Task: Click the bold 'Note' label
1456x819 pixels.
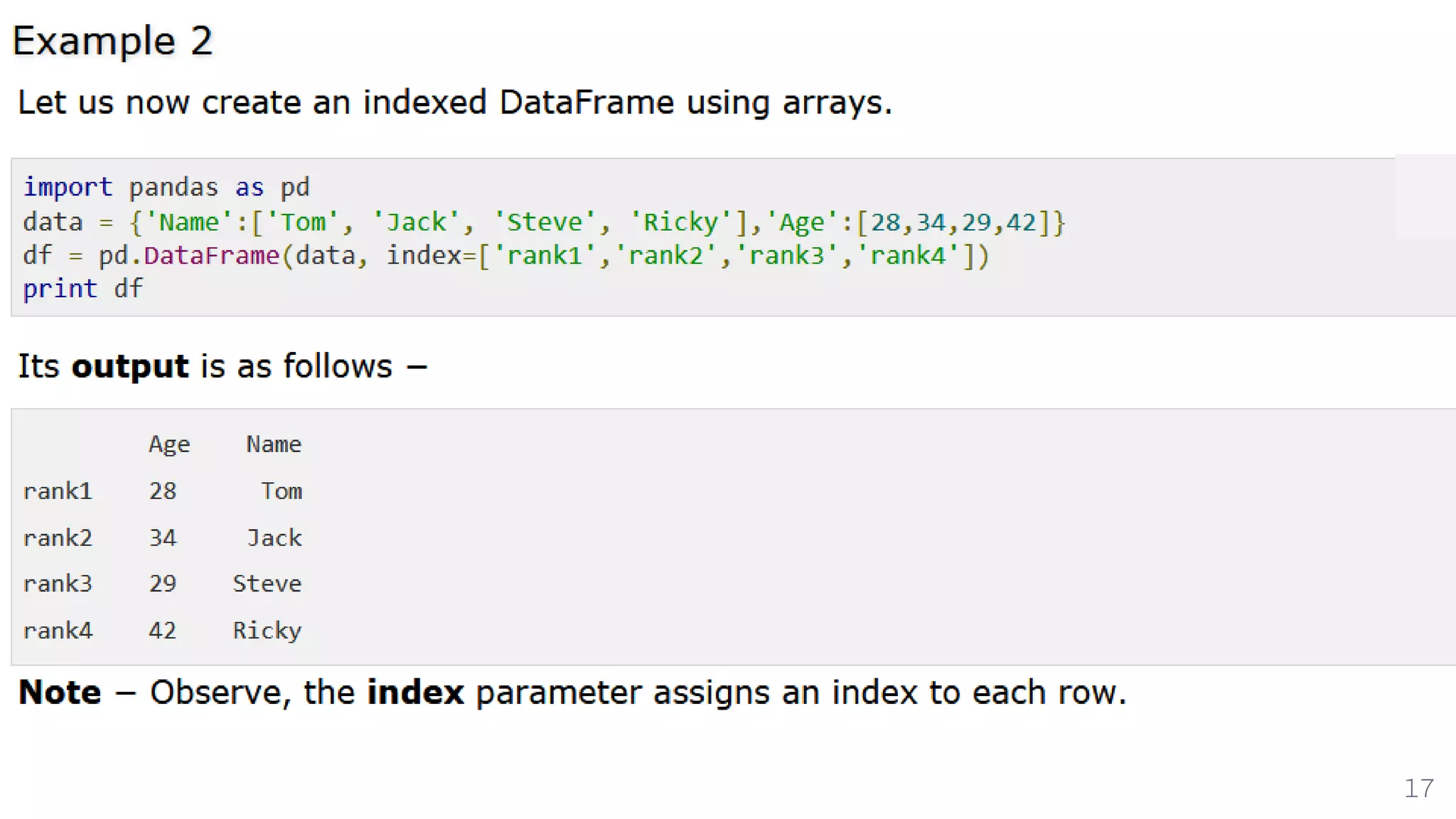Action: coord(60,692)
